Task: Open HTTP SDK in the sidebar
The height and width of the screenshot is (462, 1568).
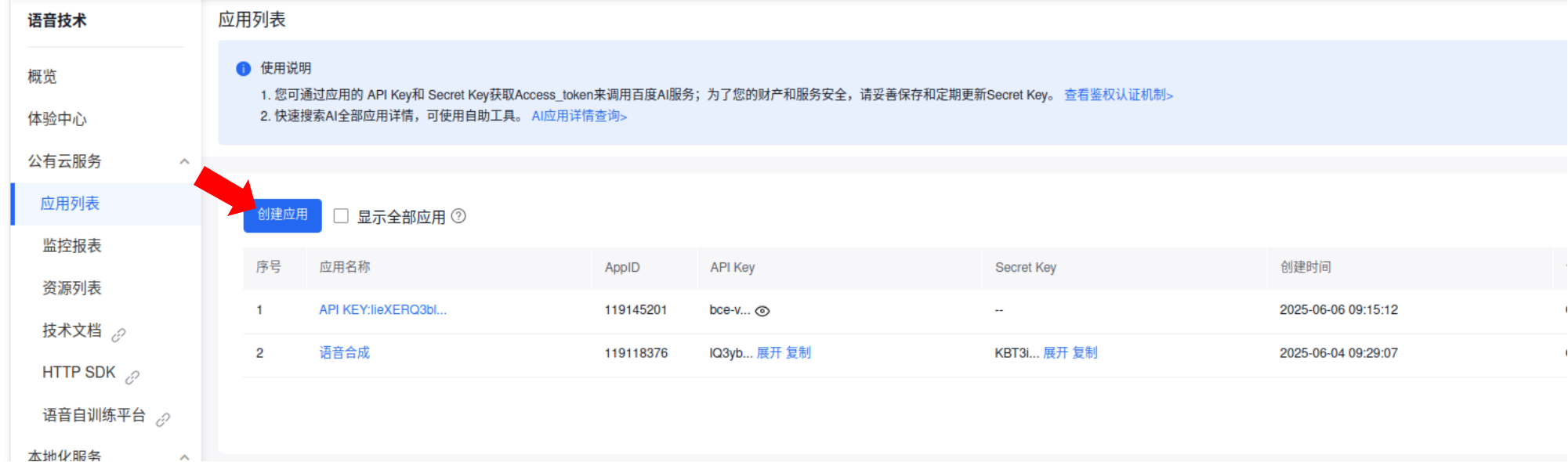Action: pos(79,373)
